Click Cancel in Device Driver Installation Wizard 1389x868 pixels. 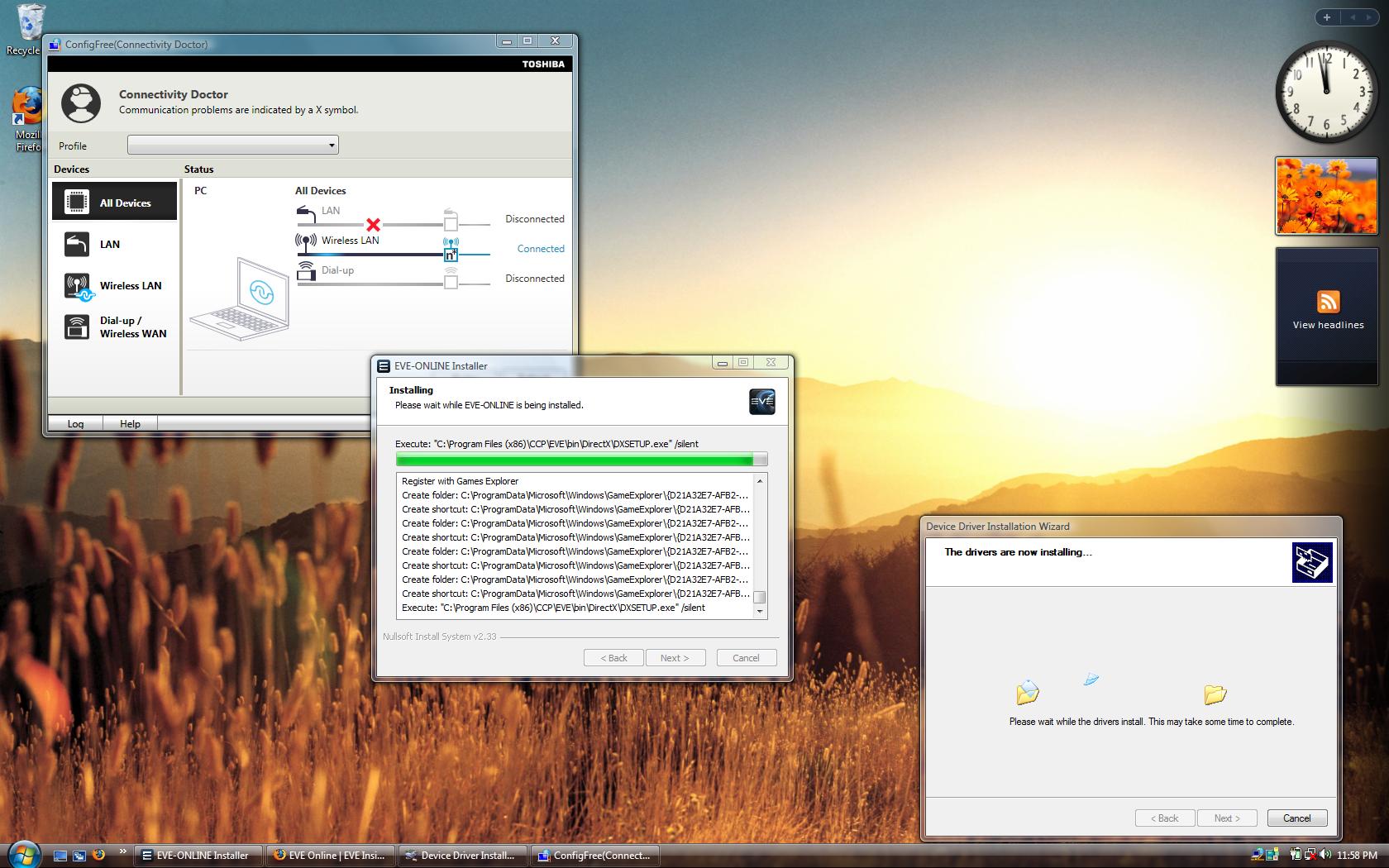pos(1296,818)
